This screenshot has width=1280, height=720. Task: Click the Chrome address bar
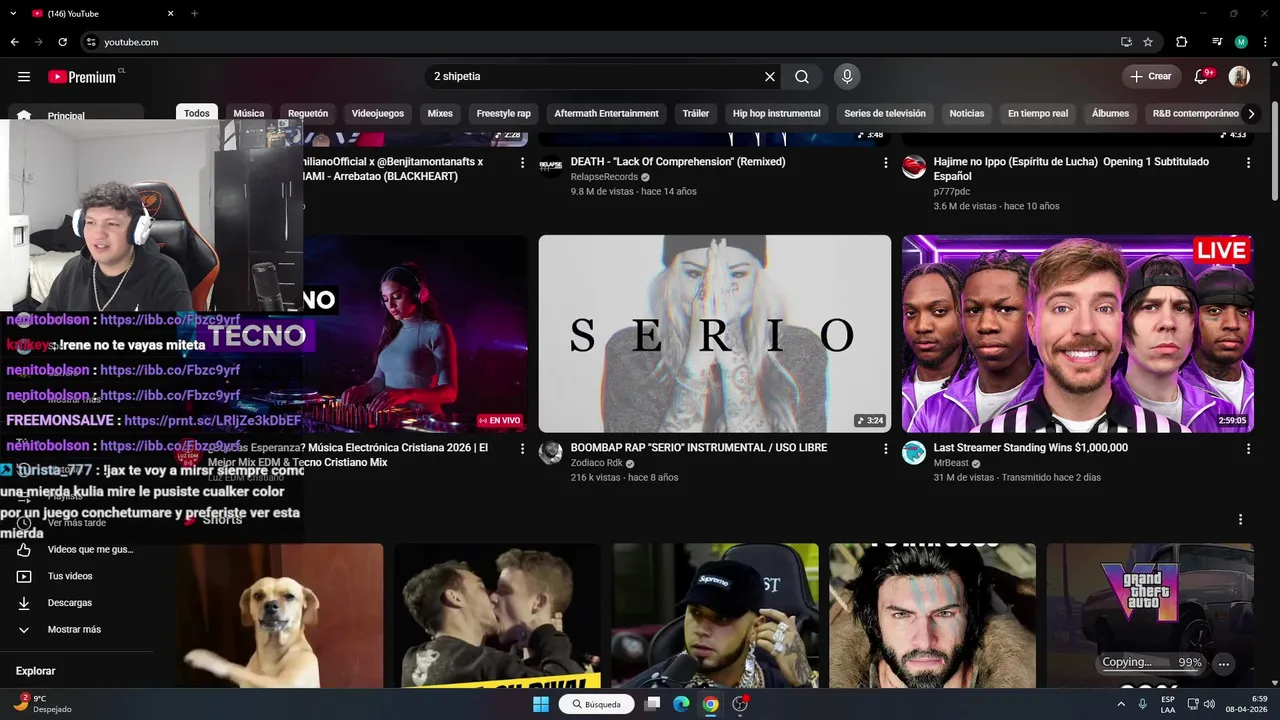click(x=600, y=42)
